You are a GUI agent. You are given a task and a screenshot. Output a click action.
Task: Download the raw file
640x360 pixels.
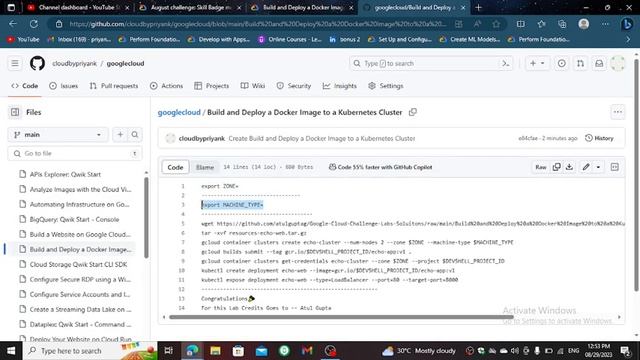pos(569,167)
